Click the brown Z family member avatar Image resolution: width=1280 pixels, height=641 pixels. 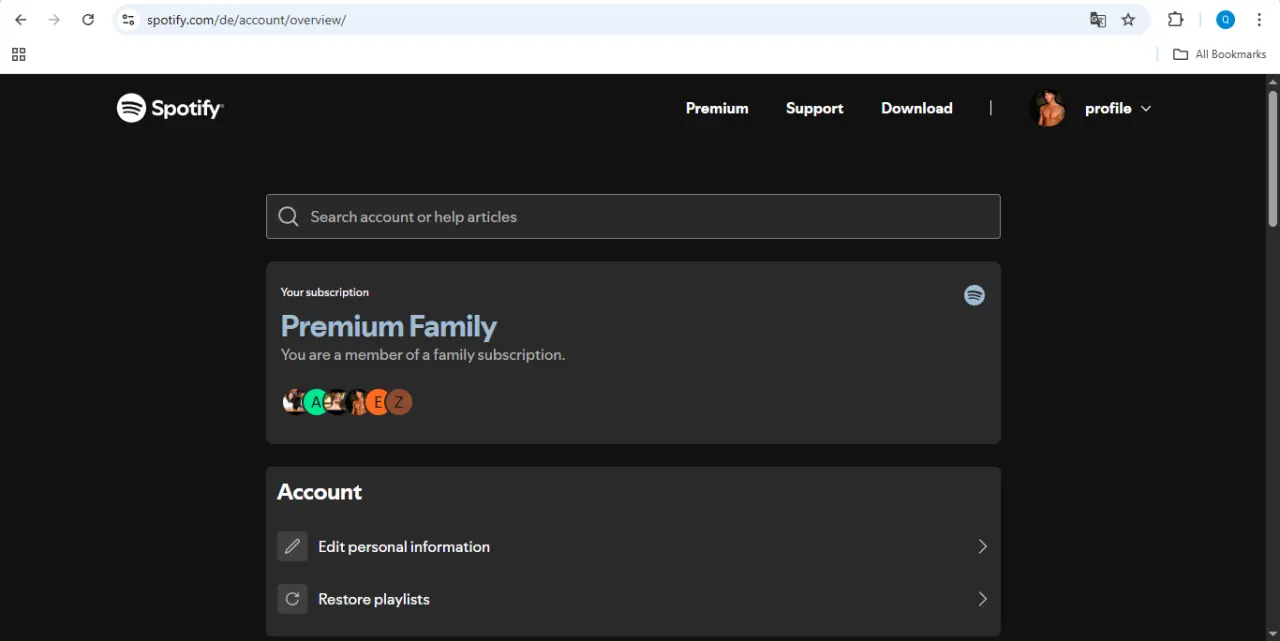pos(399,402)
